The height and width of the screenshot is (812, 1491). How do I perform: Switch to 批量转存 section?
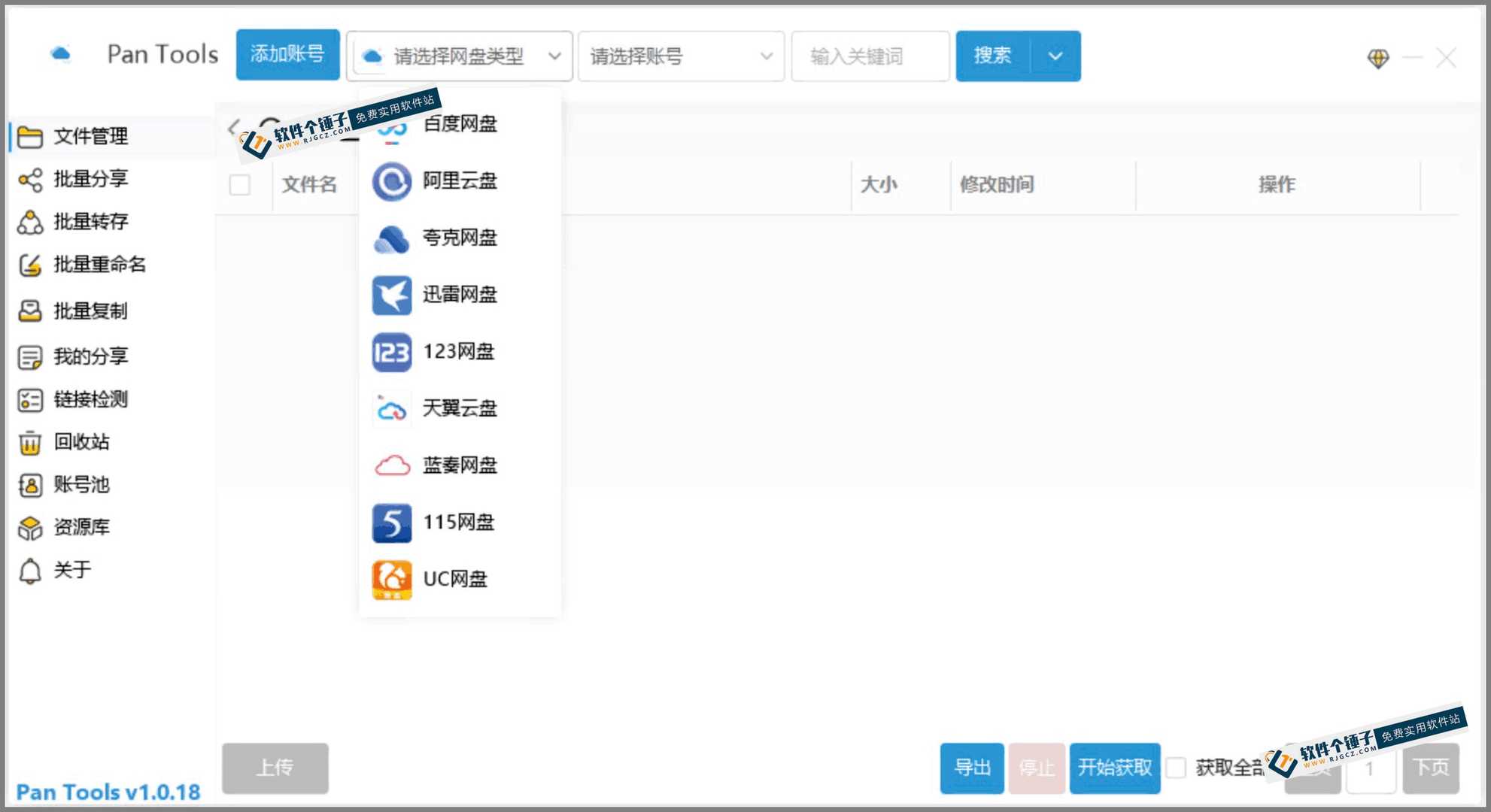[x=113, y=223]
